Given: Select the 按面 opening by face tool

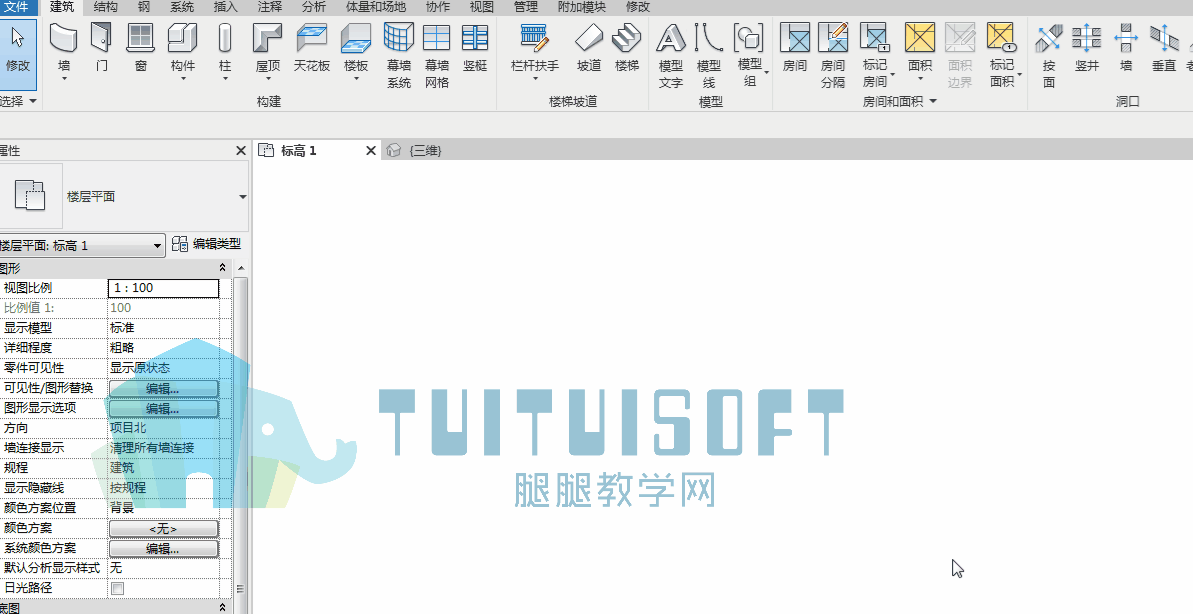Looking at the screenshot, I should (x=1049, y=55).
